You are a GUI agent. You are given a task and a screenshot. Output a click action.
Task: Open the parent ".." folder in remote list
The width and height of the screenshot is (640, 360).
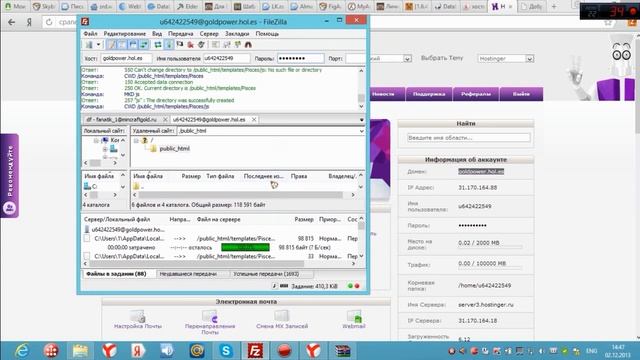click(138, 186)
